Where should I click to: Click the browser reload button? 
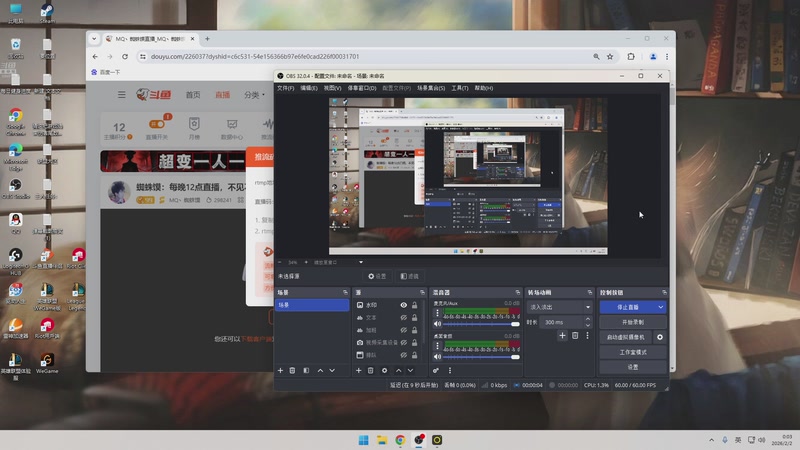(x=125, y=57)
